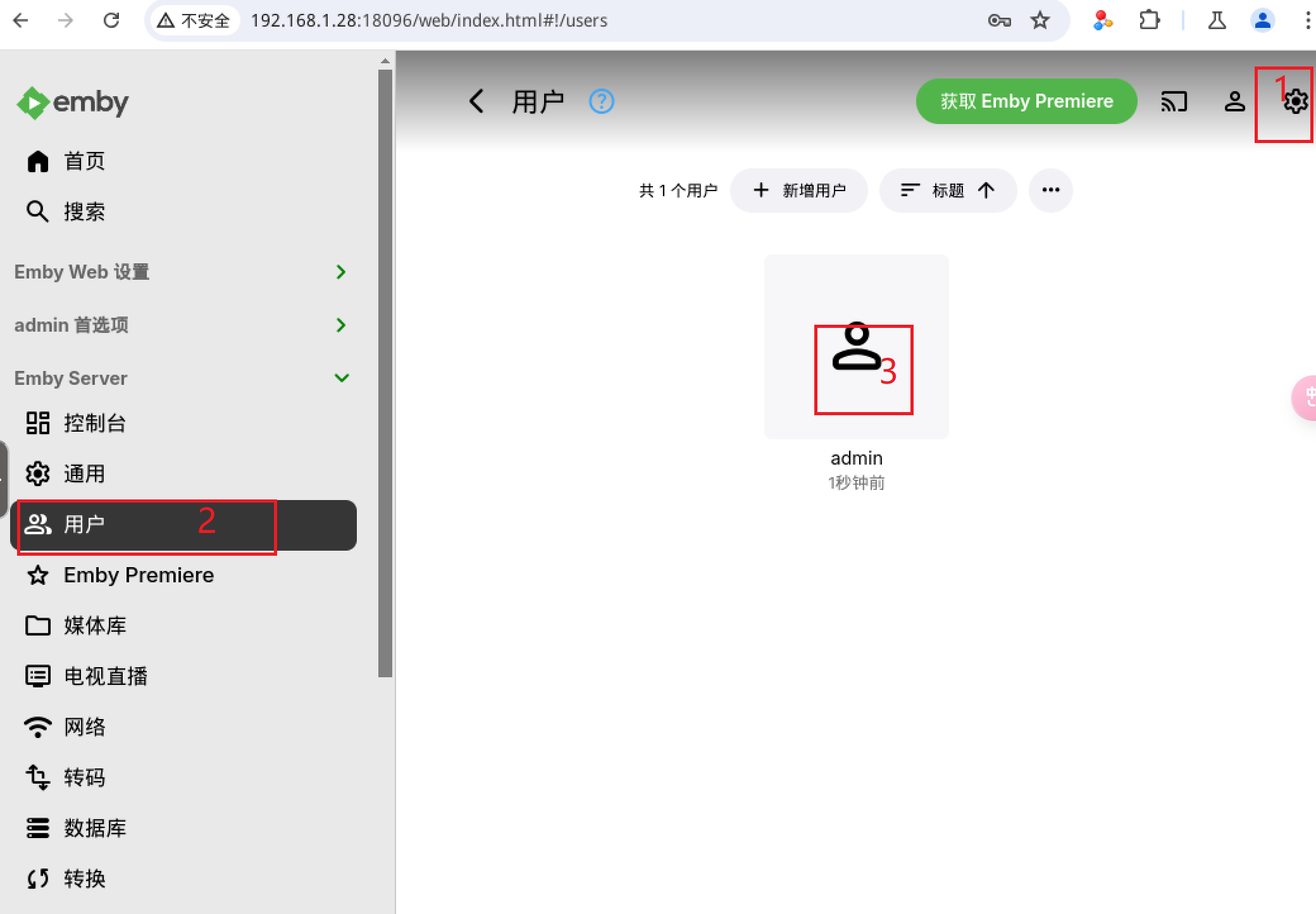
Task: Click the 获取 Emby Premiere button
Action: coord(1026,101)
